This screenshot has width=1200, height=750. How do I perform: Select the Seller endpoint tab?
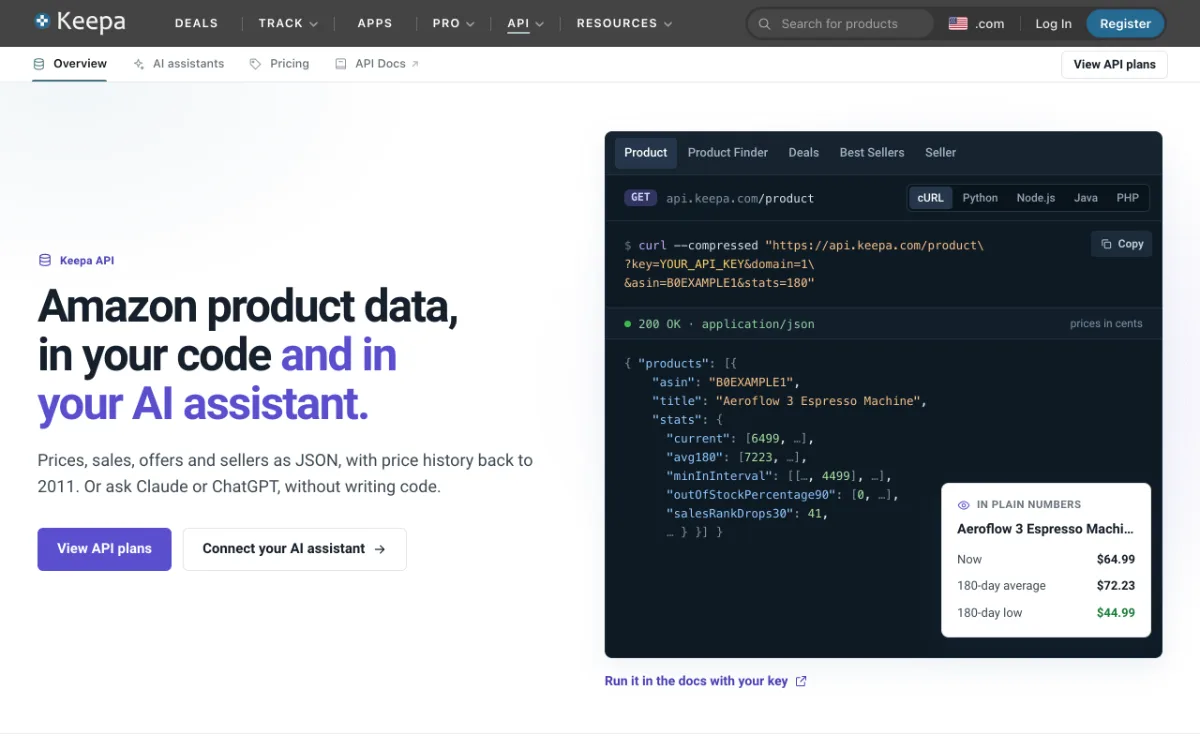(940, 153)
